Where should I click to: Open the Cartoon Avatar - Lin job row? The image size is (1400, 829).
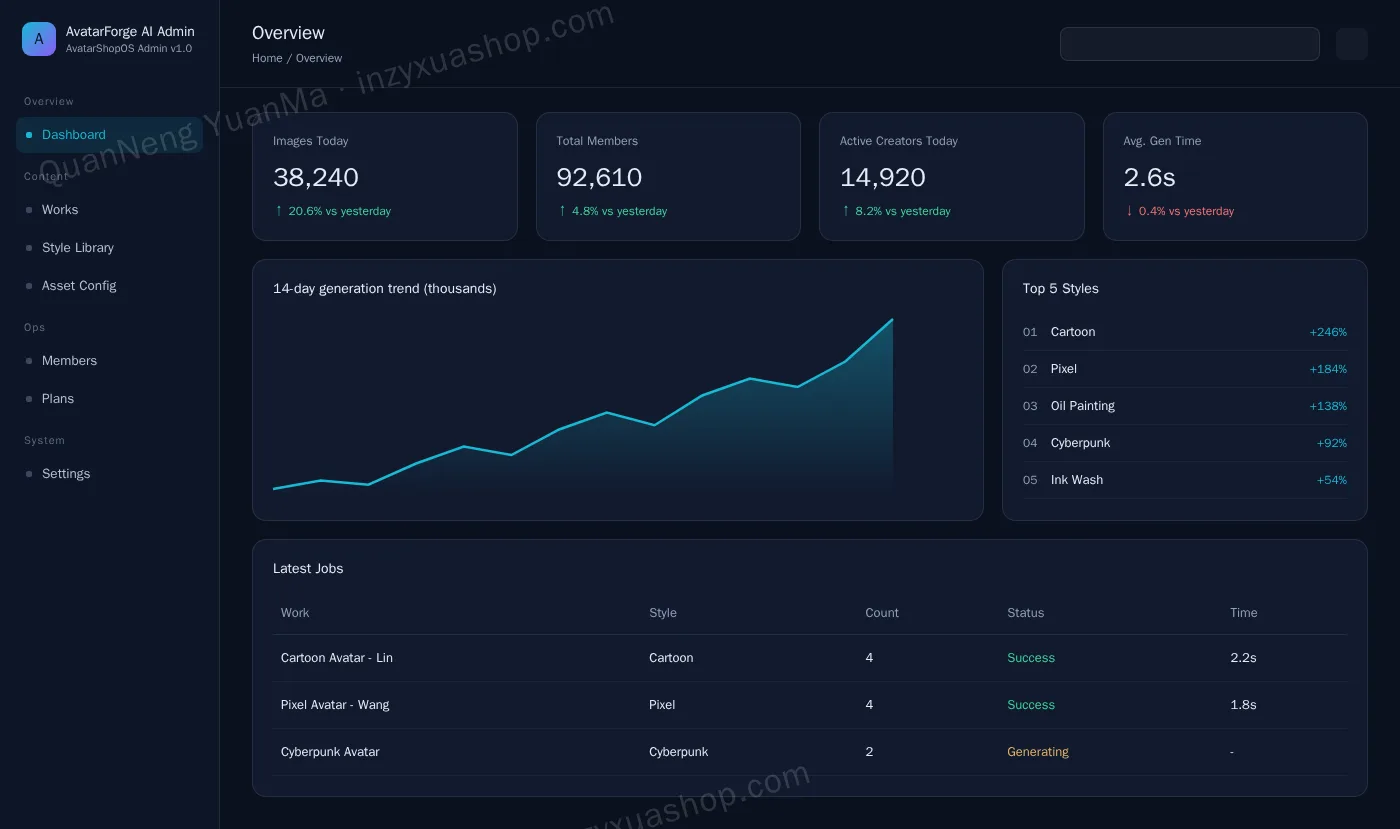(810, 658)
